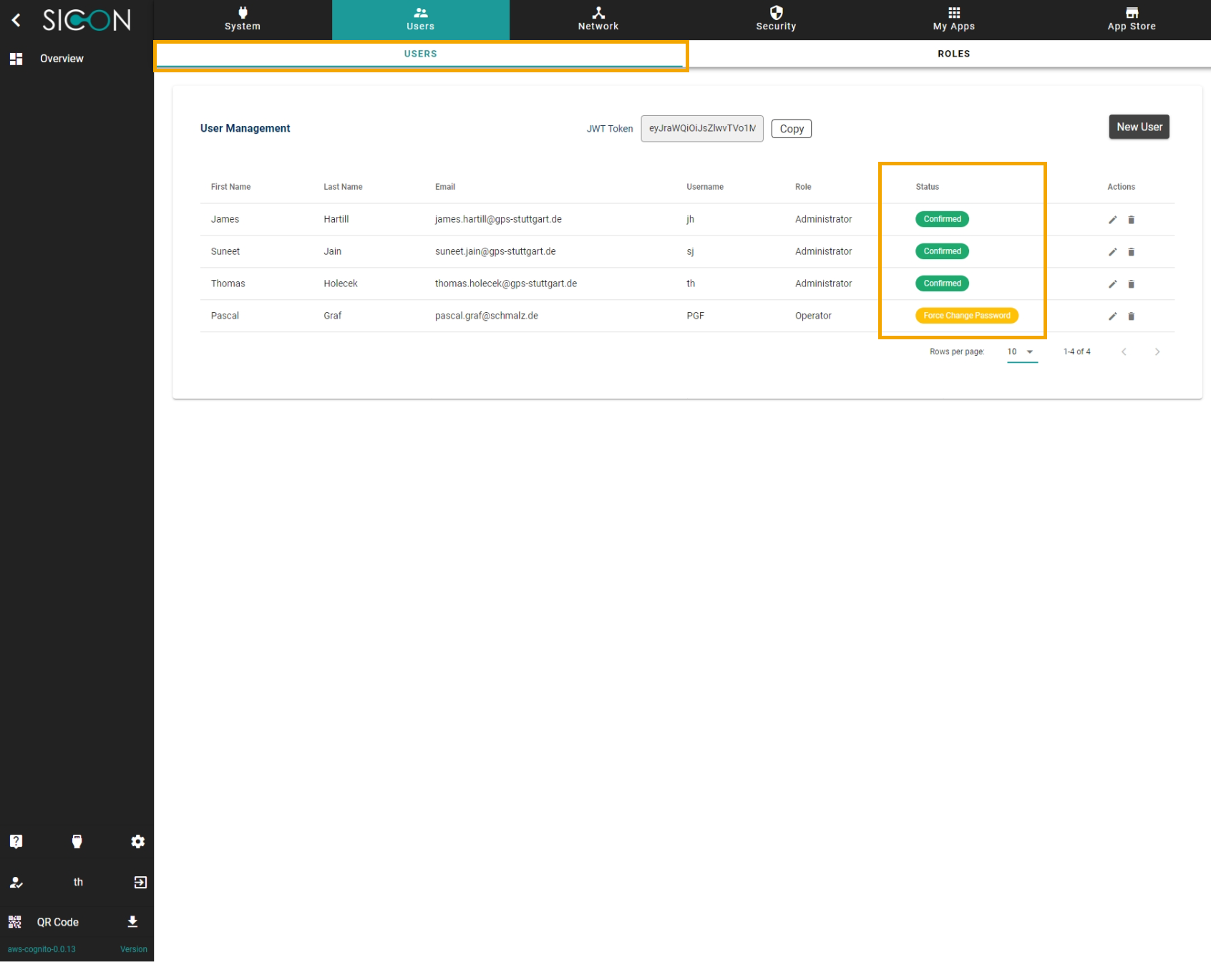Open the Rows per page dropdown
This screenshot has height=980, width=1211.
[x=1021, y=351]
